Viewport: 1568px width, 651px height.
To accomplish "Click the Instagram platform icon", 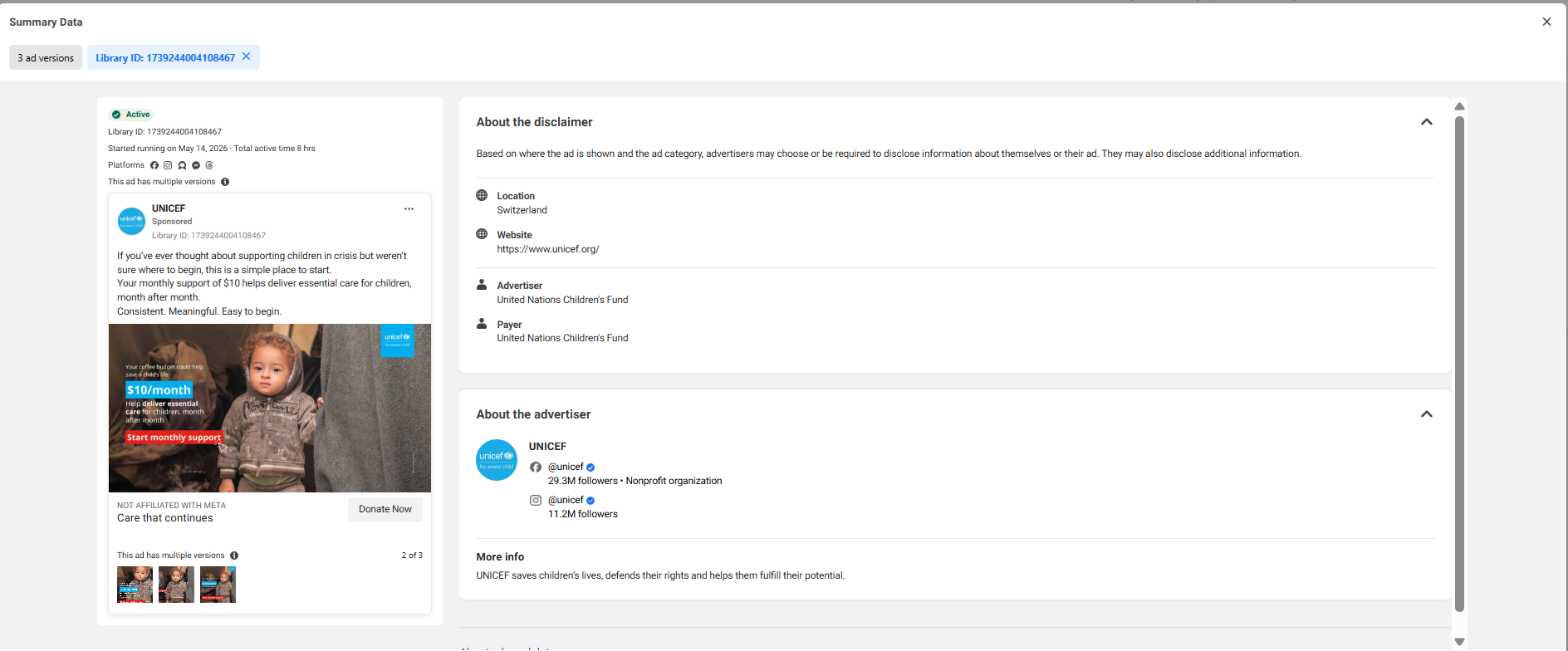I will click(168, 165).
